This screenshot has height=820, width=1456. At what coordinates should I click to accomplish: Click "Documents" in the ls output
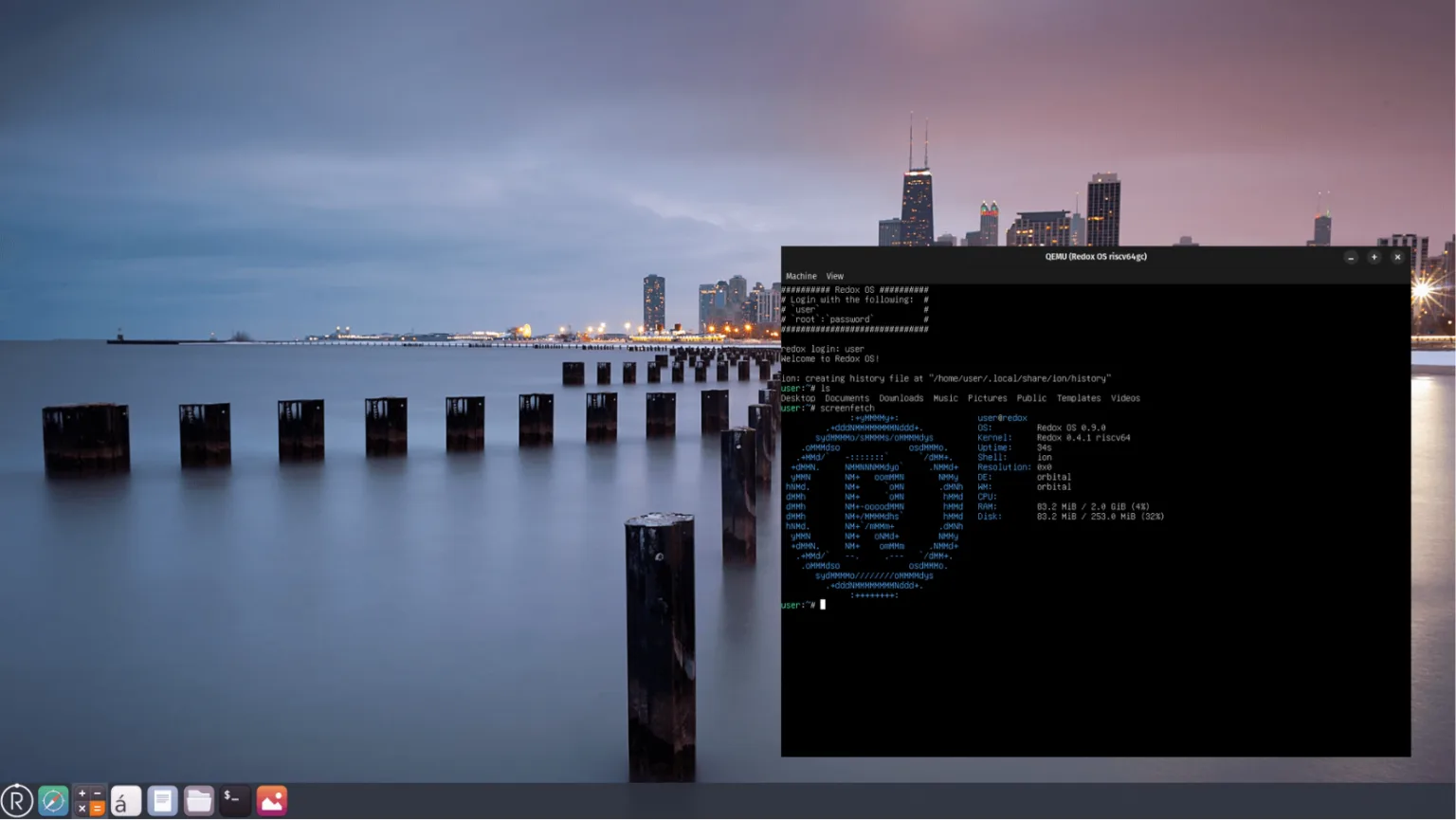pyautogui.click(x=846, y=398)
